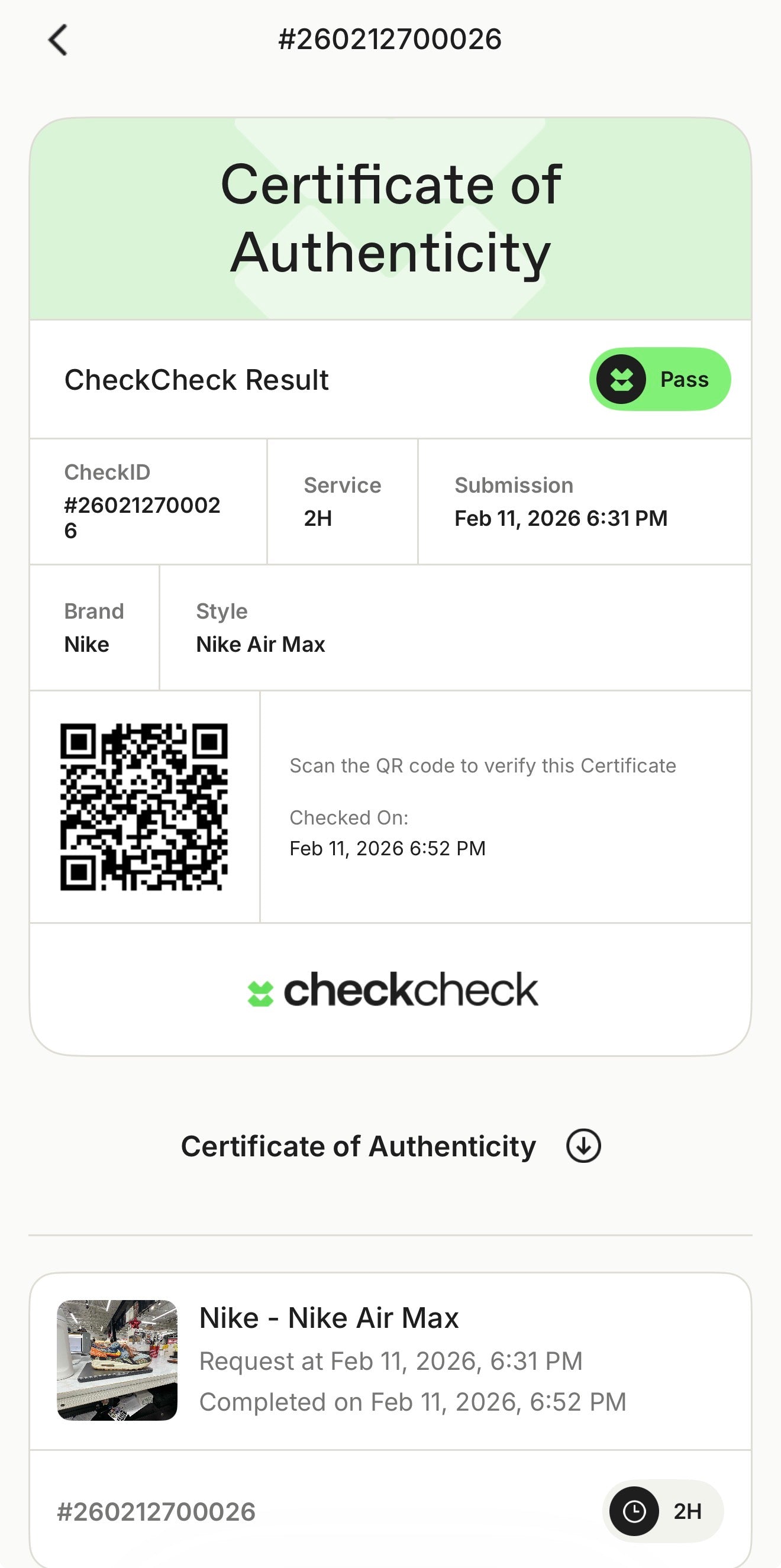Tap the CheckID number in the certificate
Screen dimensions: 781x1568
click(142, 517)
